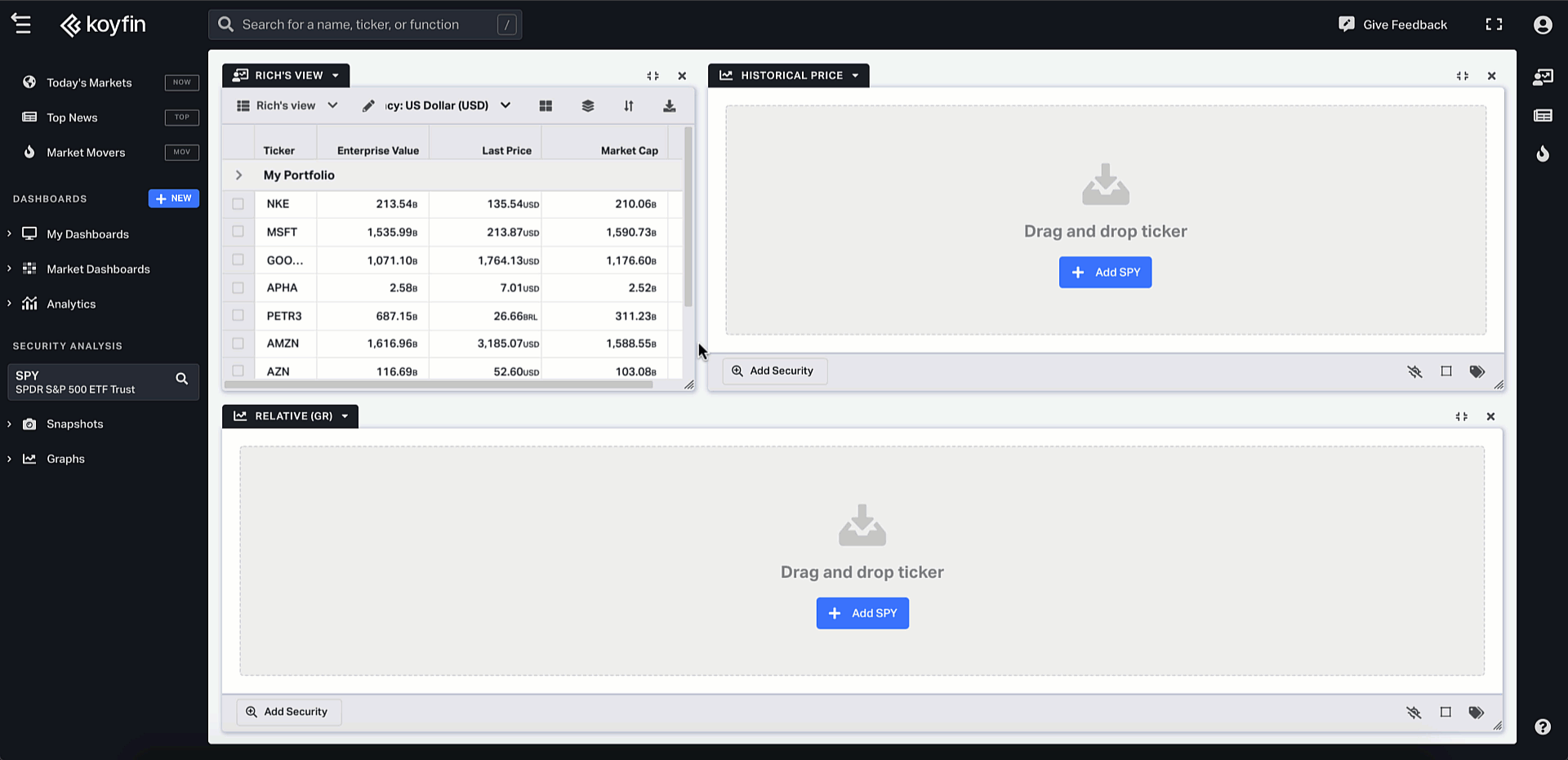Collapse the Historical Price widget with shrink icon
Image resolution: width=1568 pixels, height=760 pixels.
pyautogui.click(x=1462, y=76)
